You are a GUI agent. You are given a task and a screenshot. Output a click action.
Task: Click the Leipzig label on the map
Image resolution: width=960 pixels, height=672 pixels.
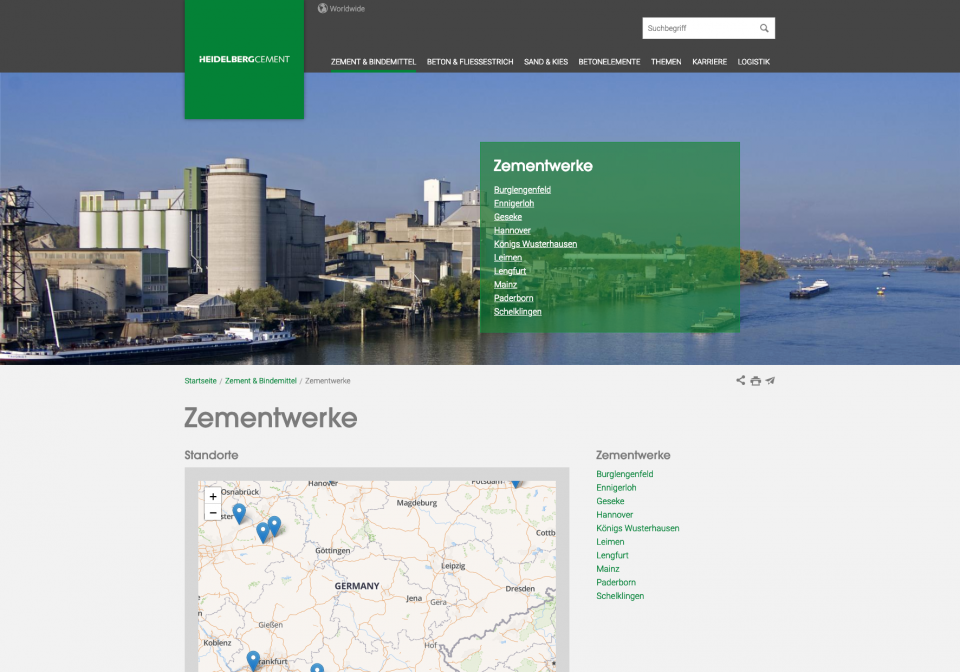(453, 566)
